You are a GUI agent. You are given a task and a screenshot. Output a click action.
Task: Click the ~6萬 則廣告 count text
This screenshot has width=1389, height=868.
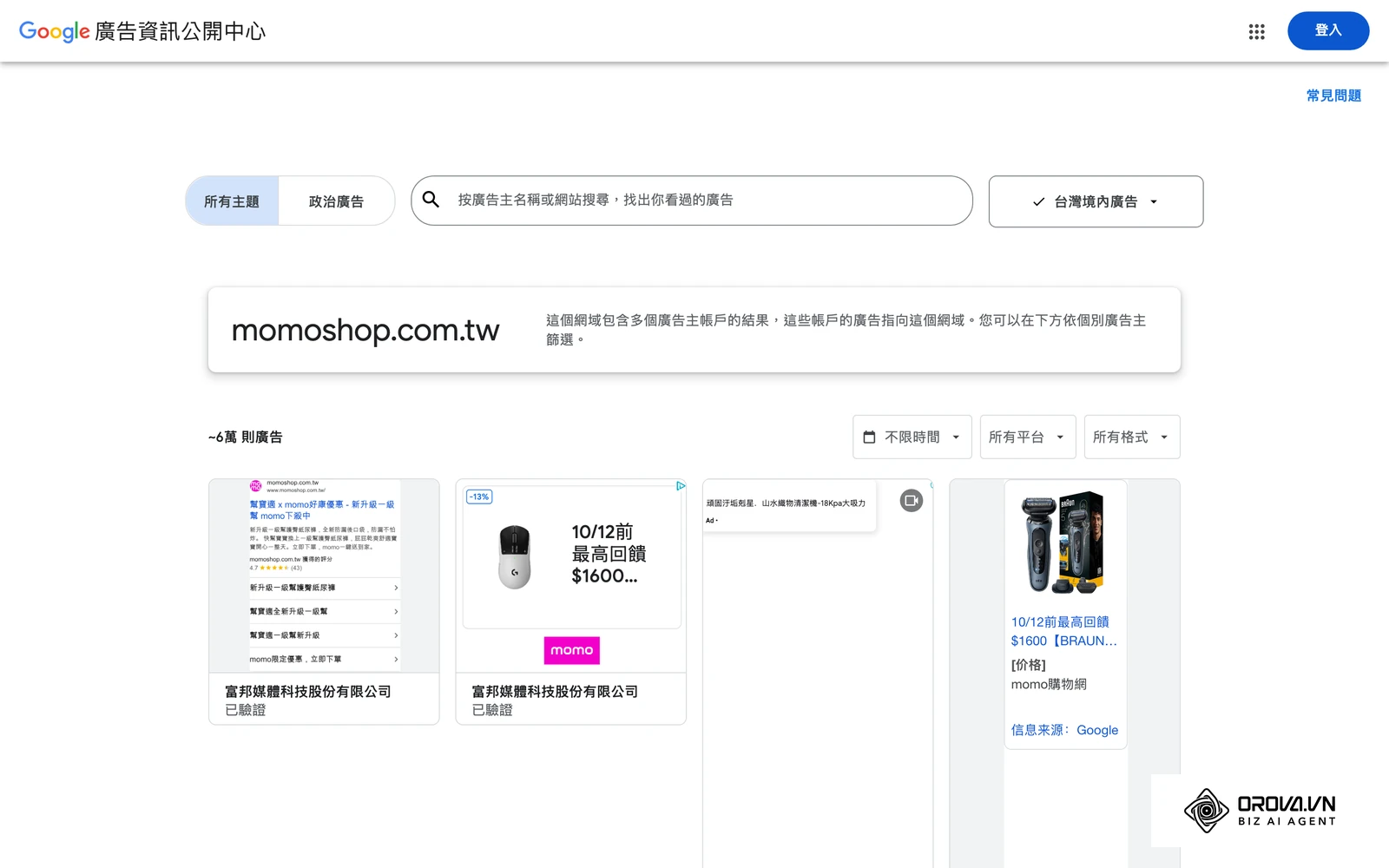246,437
